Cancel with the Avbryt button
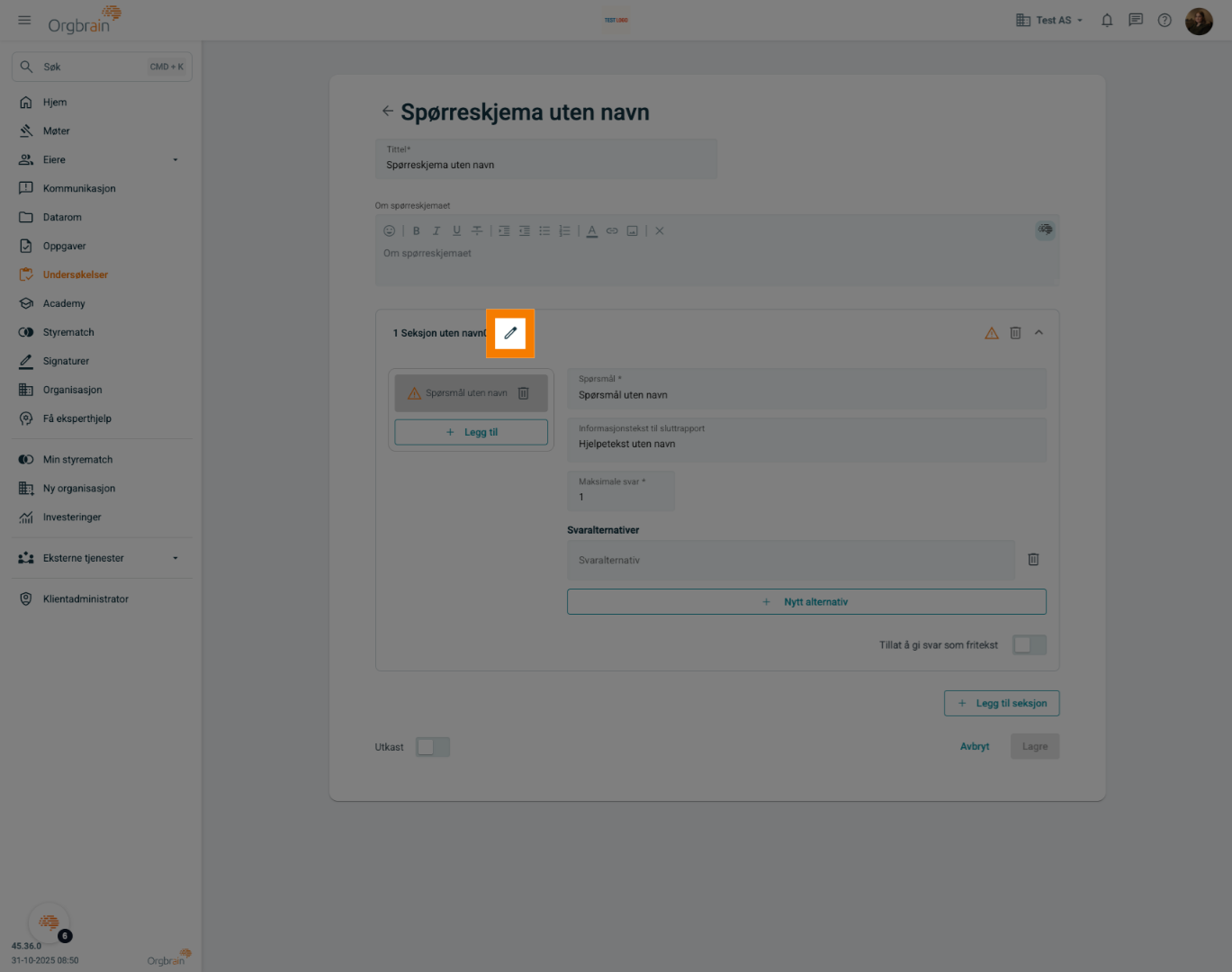The height and width of the screenshot is (972, 1232). coord(975,747)
